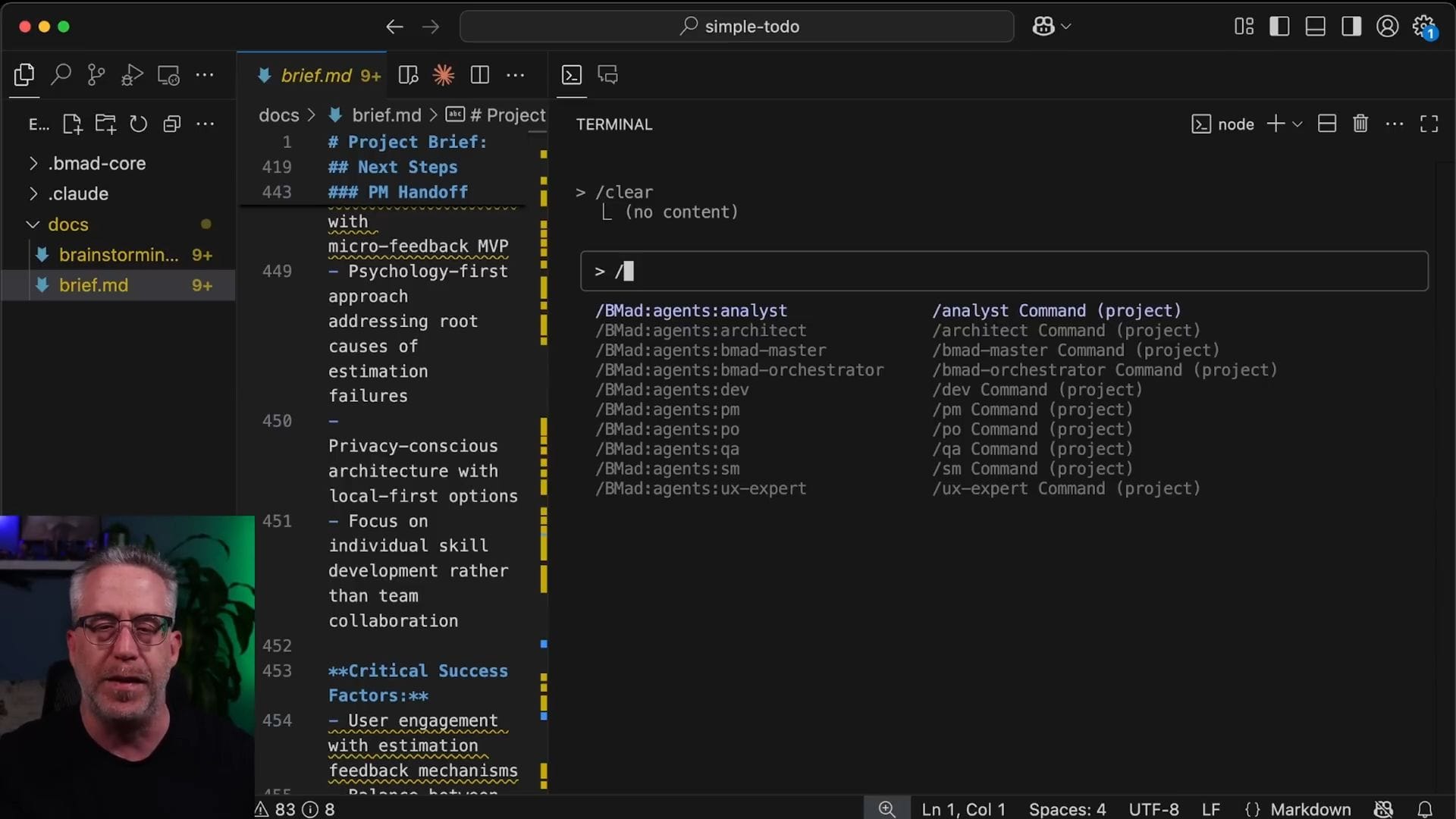This screenshot has height=819, width=1456.
Task: Switch to the brief.md editor tab
Action: pyautogui.click(x=316, y=75)
